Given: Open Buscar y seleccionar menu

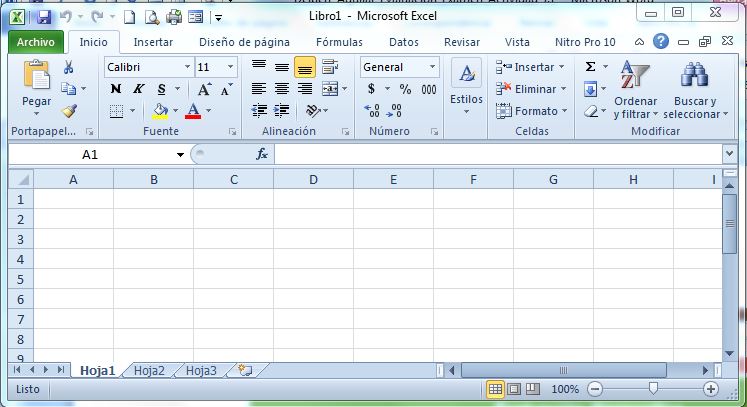Looking at the screenshot, I should (696, 89).
